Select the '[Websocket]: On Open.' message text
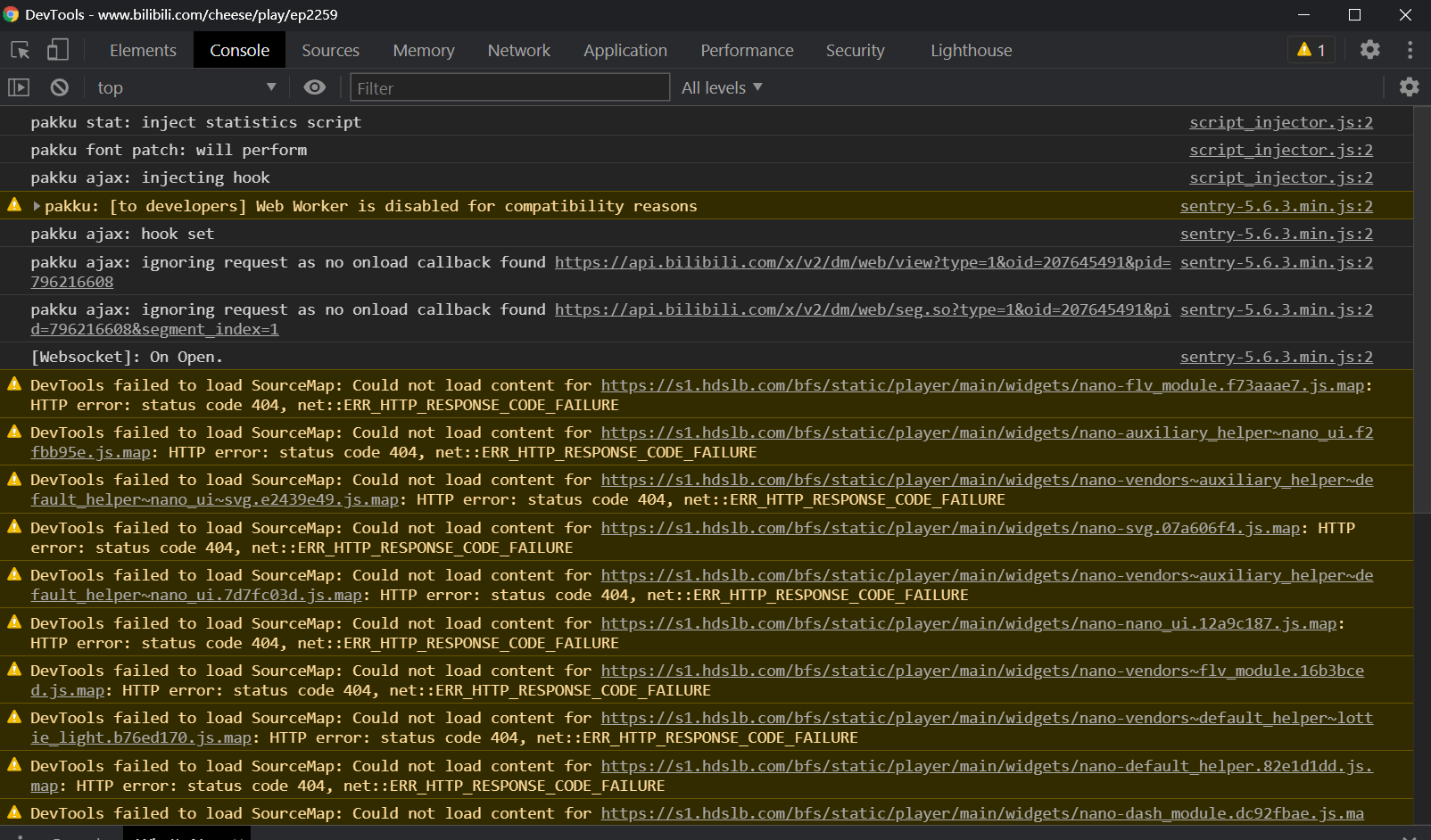Viewport: 1431px width, 840px height. point(127,357)
